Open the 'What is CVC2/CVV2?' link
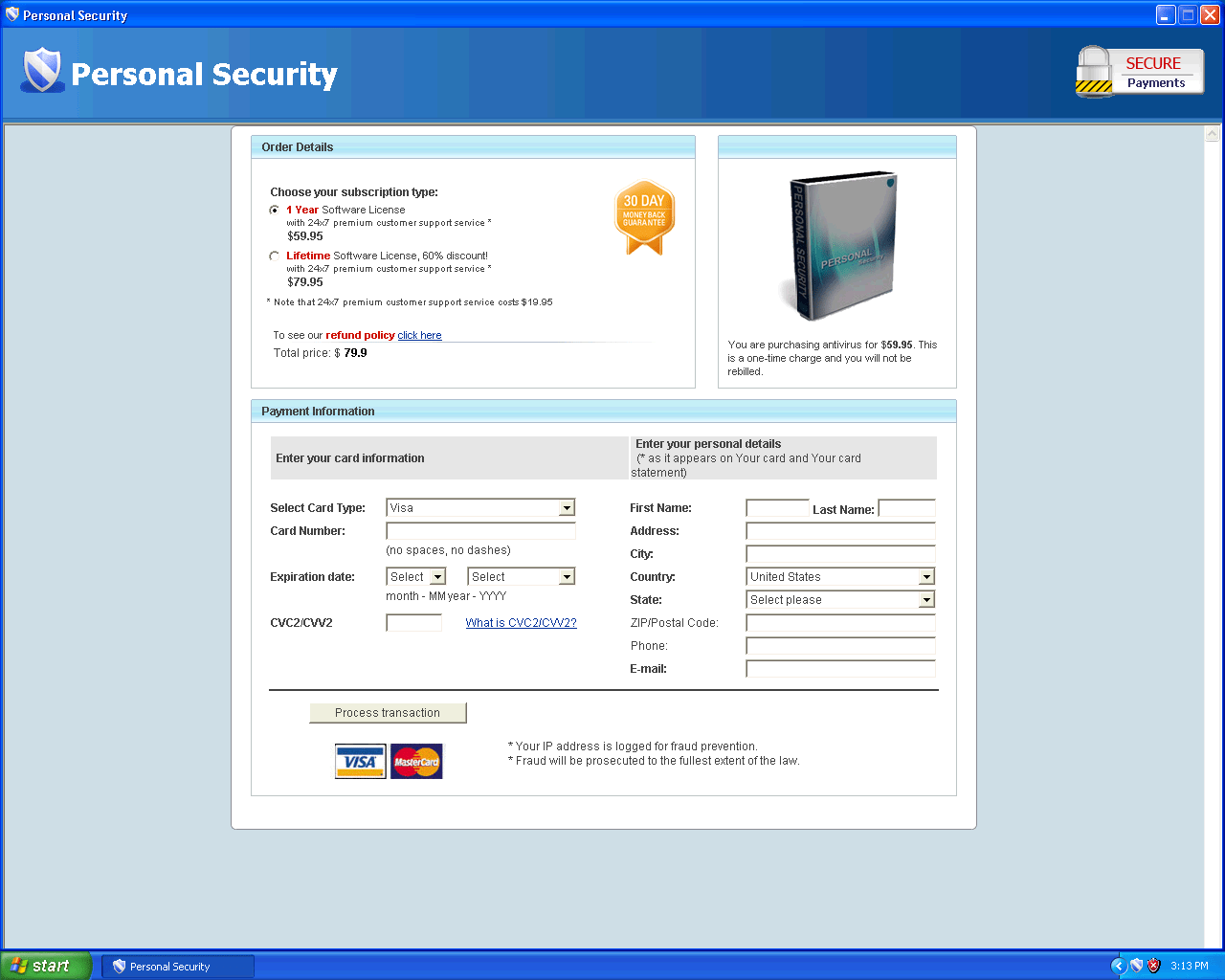 pyautogui.click(x=521, y=623)
